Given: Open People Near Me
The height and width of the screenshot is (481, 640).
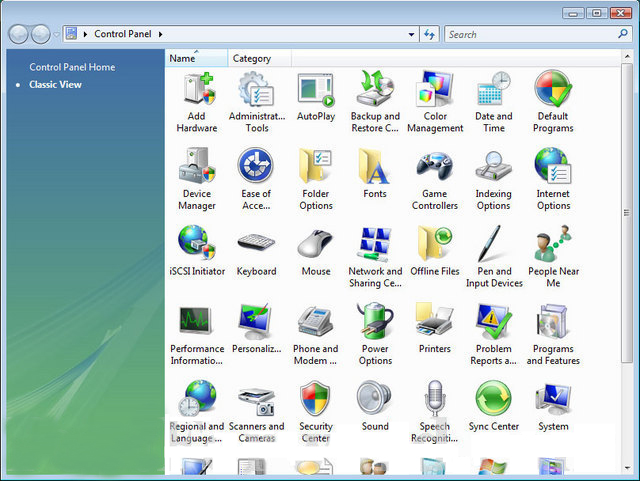Looking at the screenshot, I should coord(553,257).
